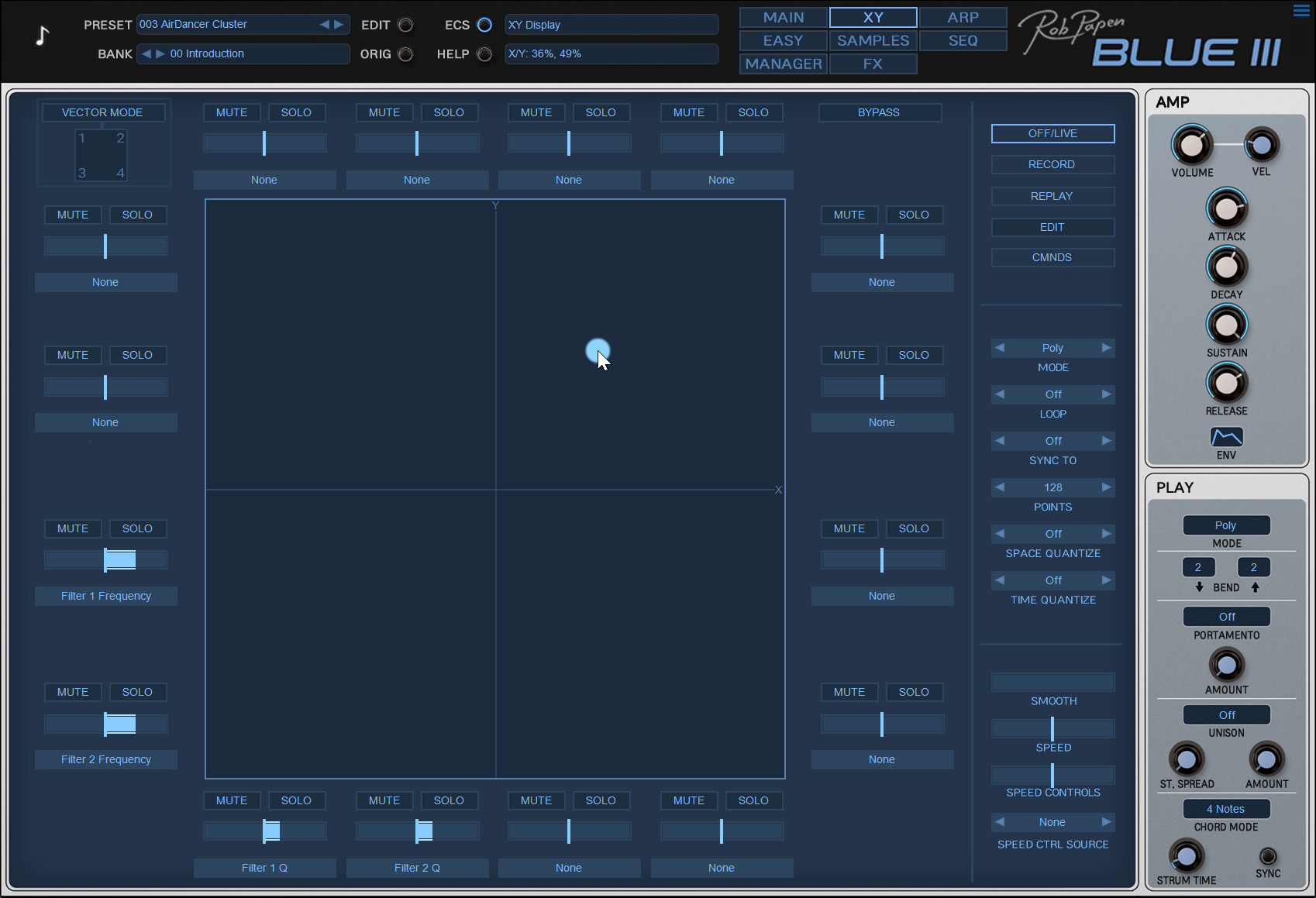Switch to the MAIN tab

click(x=784, y=17)
